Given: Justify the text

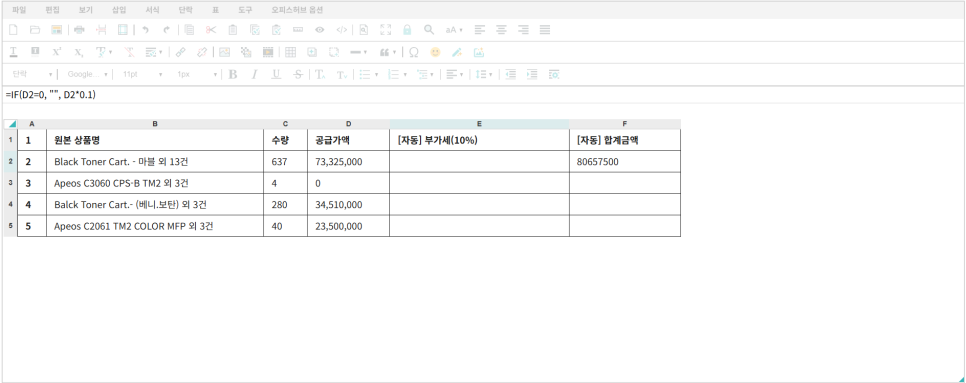Looking at the screenshot, I should click(545, 30).
